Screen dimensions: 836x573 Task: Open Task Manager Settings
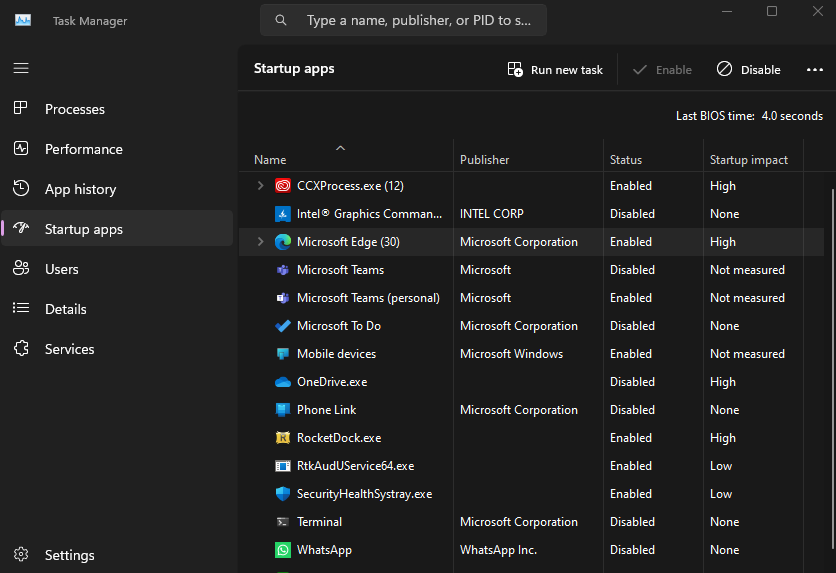(117, 555)
